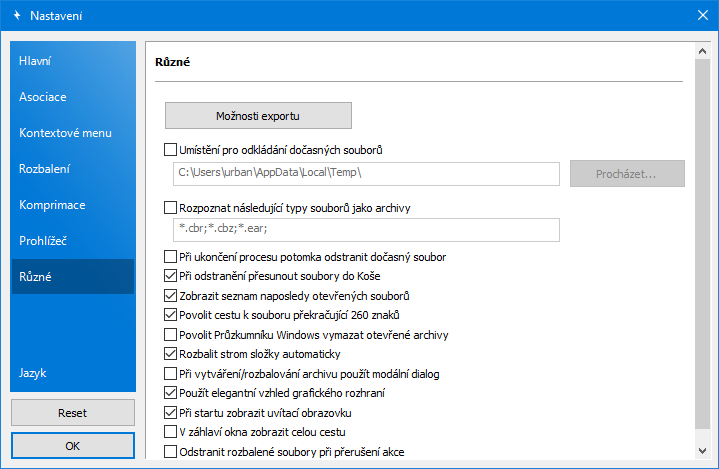Screen dimensions: 719x469
Task: Uncheck Při startu zobrazit uvítací obrazovku
Action: [169, 412]
